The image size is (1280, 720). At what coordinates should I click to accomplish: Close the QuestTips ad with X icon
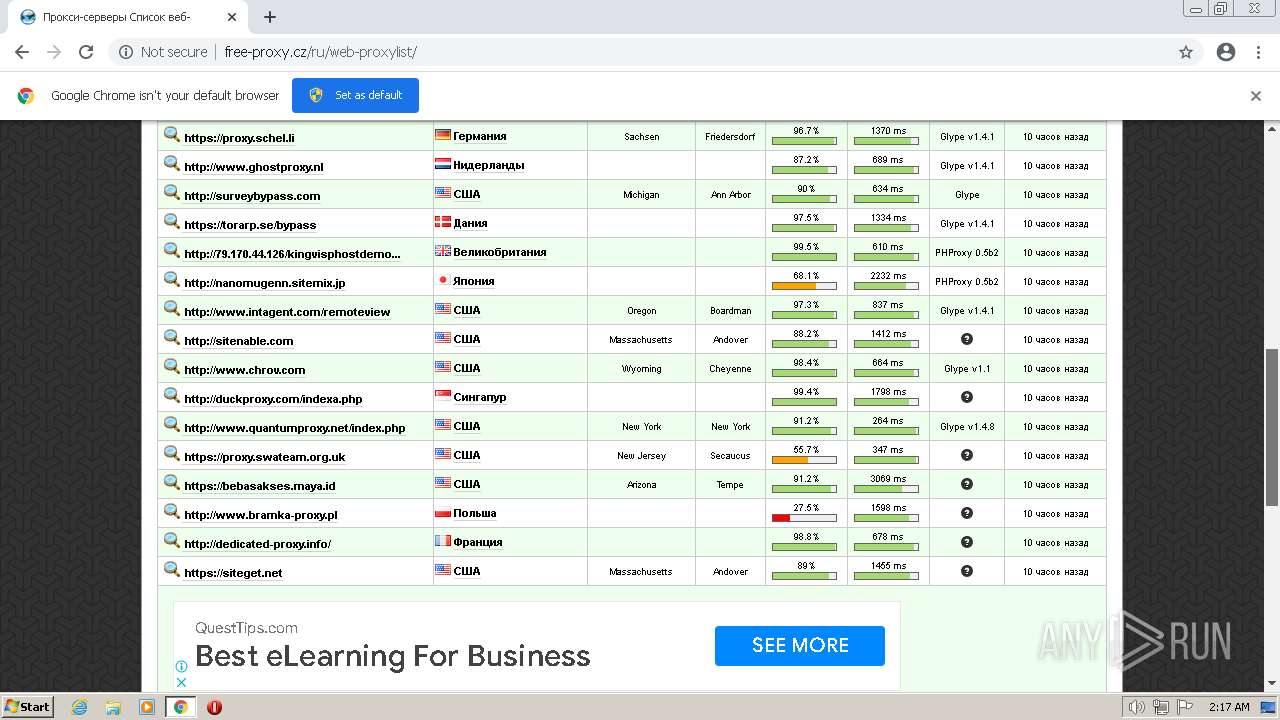pyautogui.click(x=181, y=682)
